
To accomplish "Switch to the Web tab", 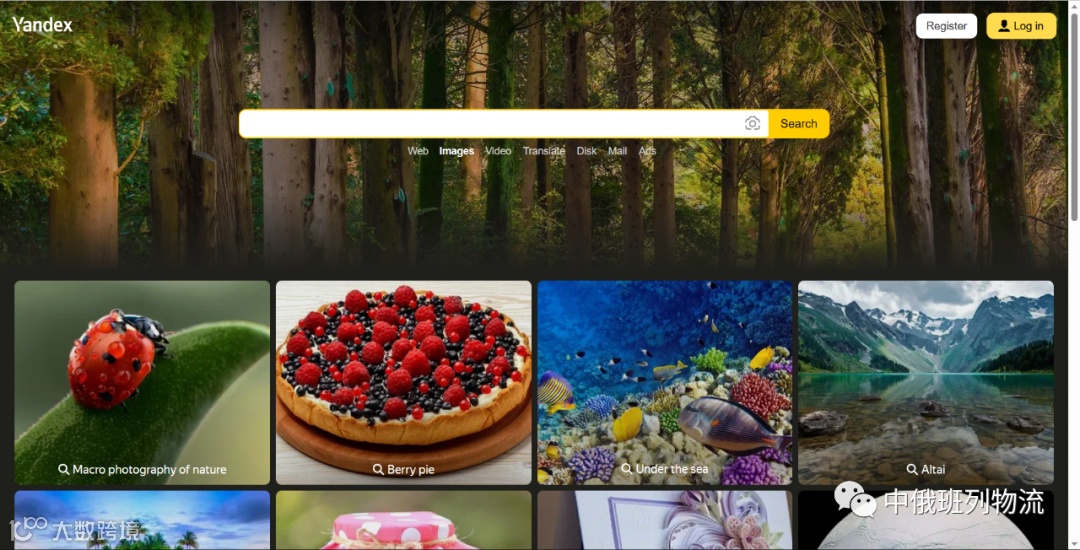I will [417, 151].
